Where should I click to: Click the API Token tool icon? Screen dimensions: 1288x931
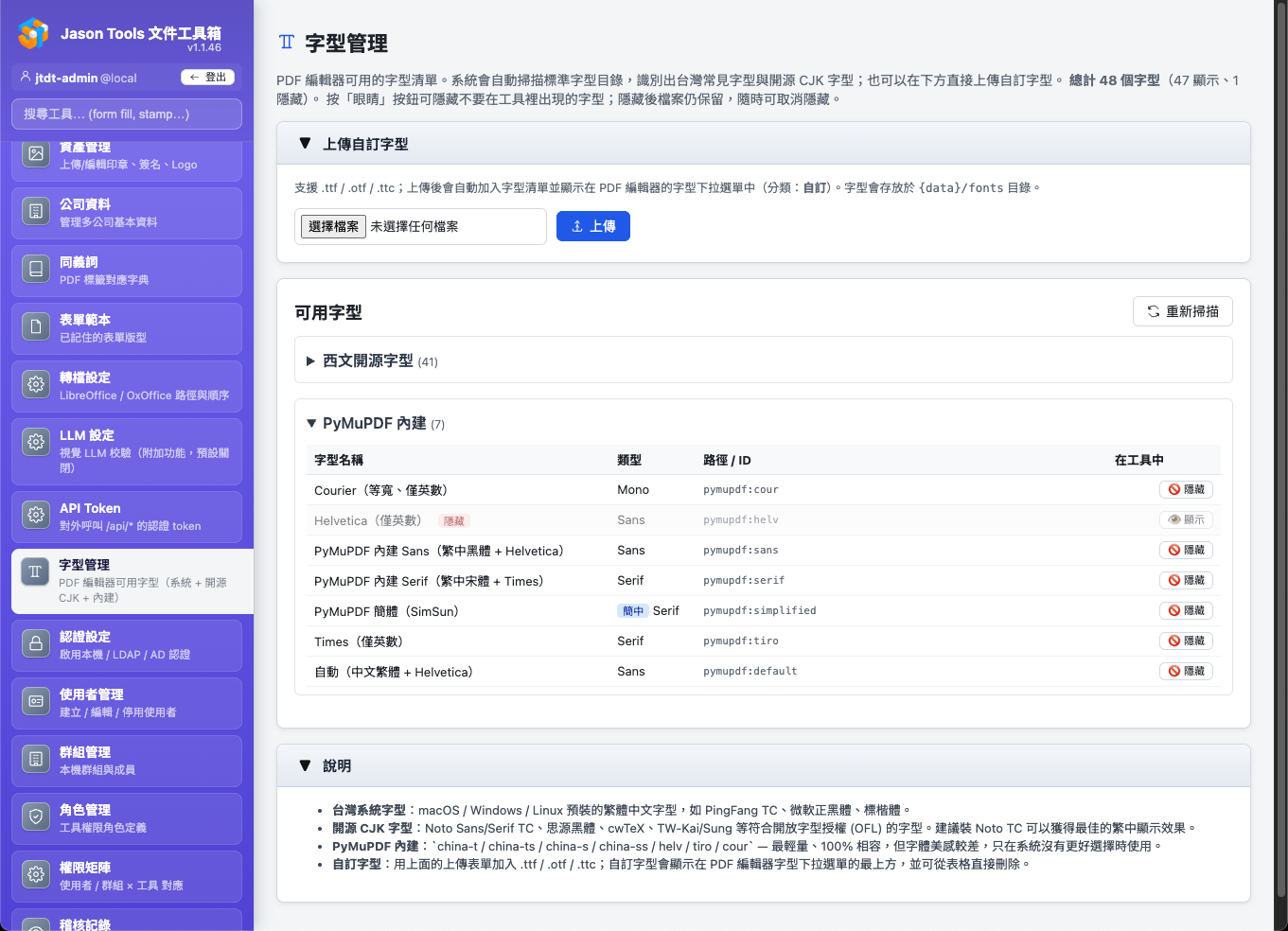35,515
